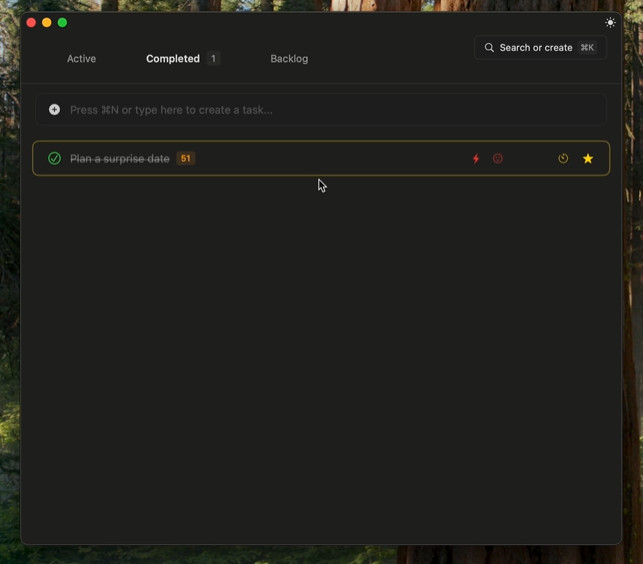Image resolution: width=643 pixels, height=564 pixels.
Task: Click the red face icon on the task
Action: coord(497,158)
